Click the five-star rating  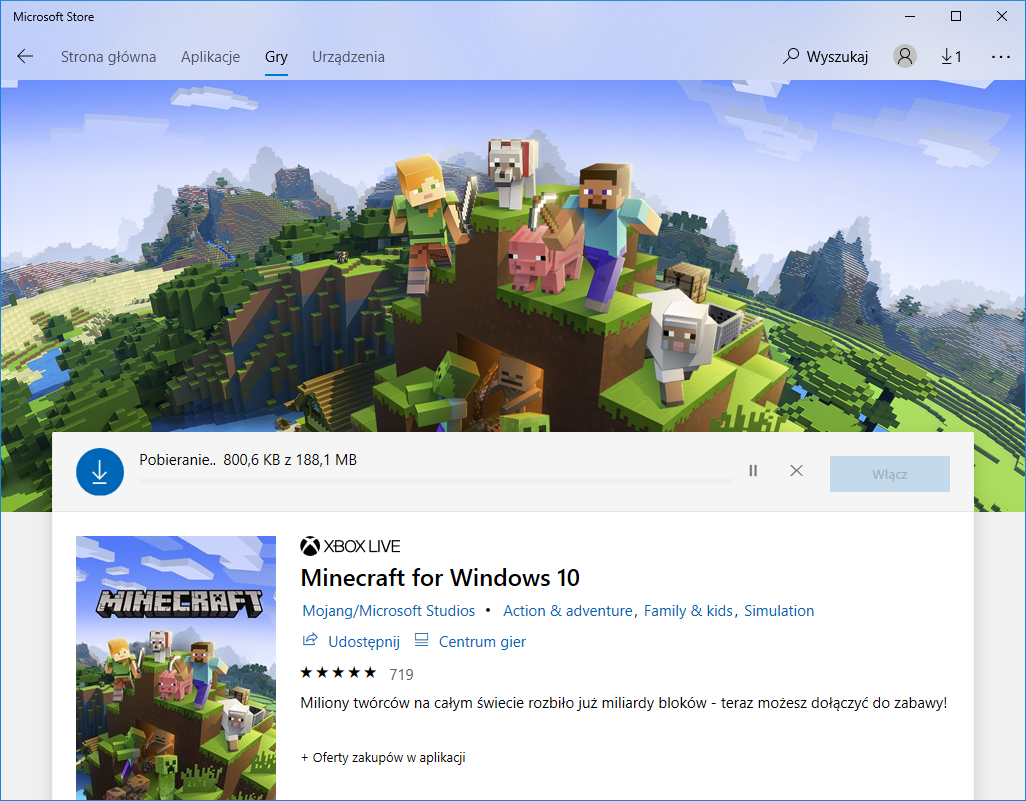click(x=338, y=673)
